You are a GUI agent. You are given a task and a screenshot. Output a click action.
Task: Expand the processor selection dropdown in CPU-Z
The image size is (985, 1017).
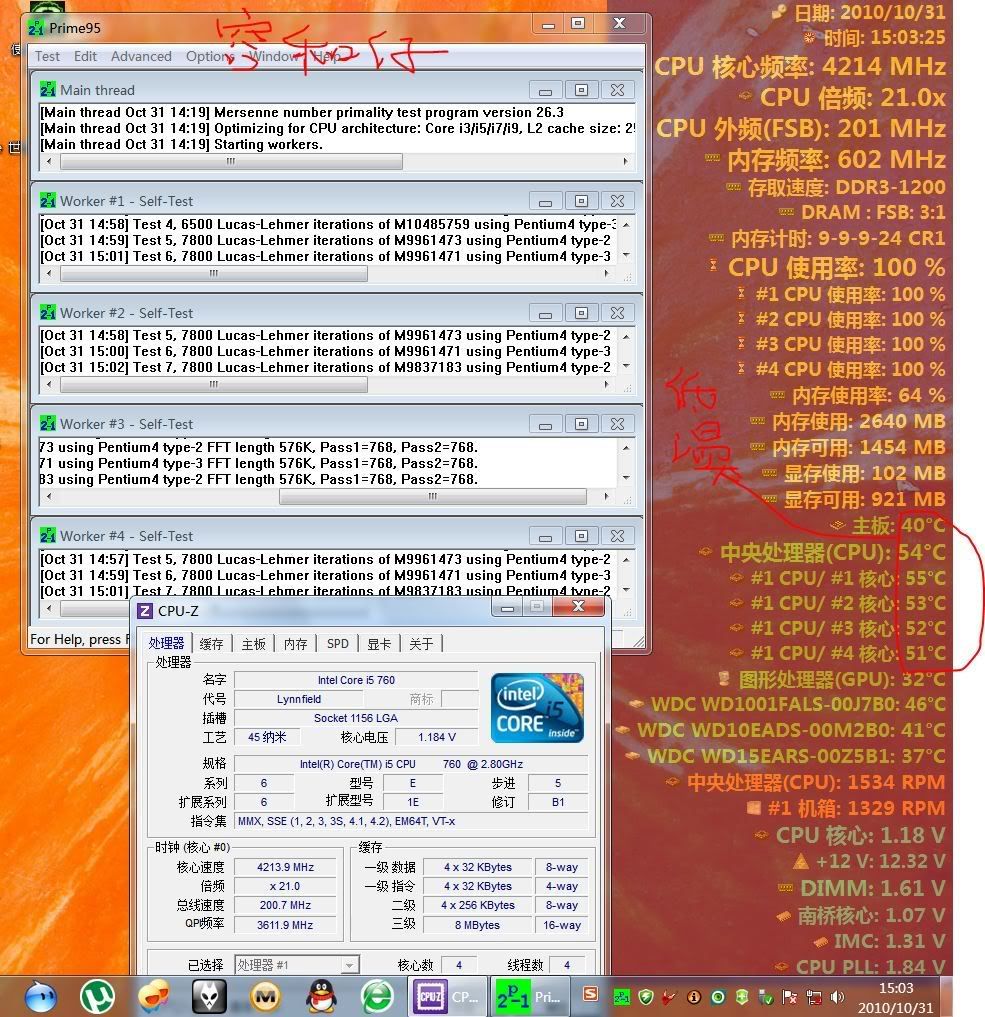349,965
